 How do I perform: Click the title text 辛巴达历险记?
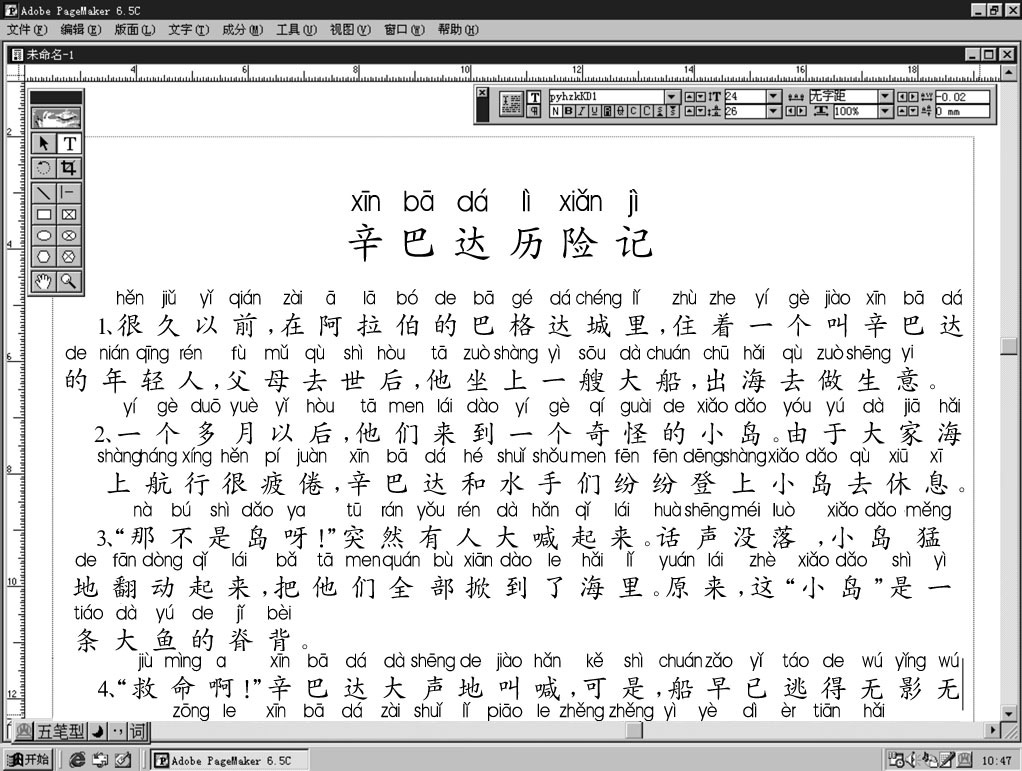500,242
